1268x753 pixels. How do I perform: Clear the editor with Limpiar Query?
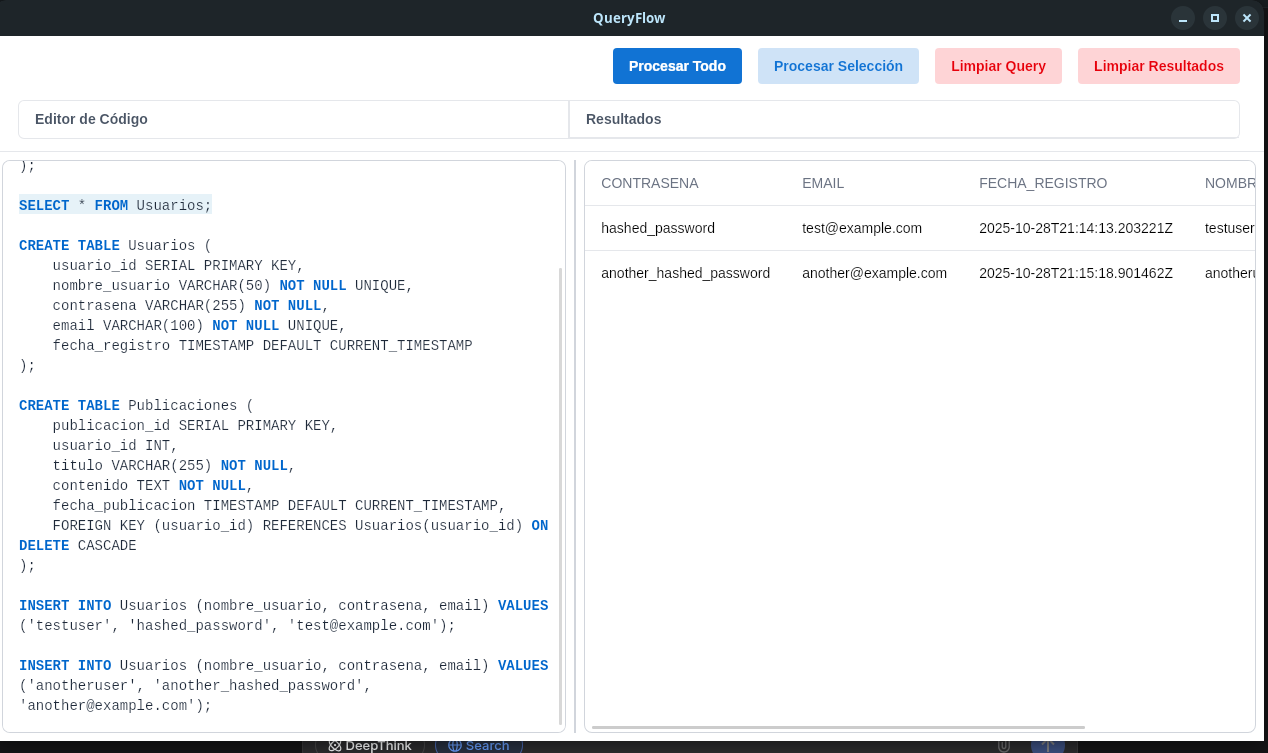pyautogui.click(x=998, y=66)
